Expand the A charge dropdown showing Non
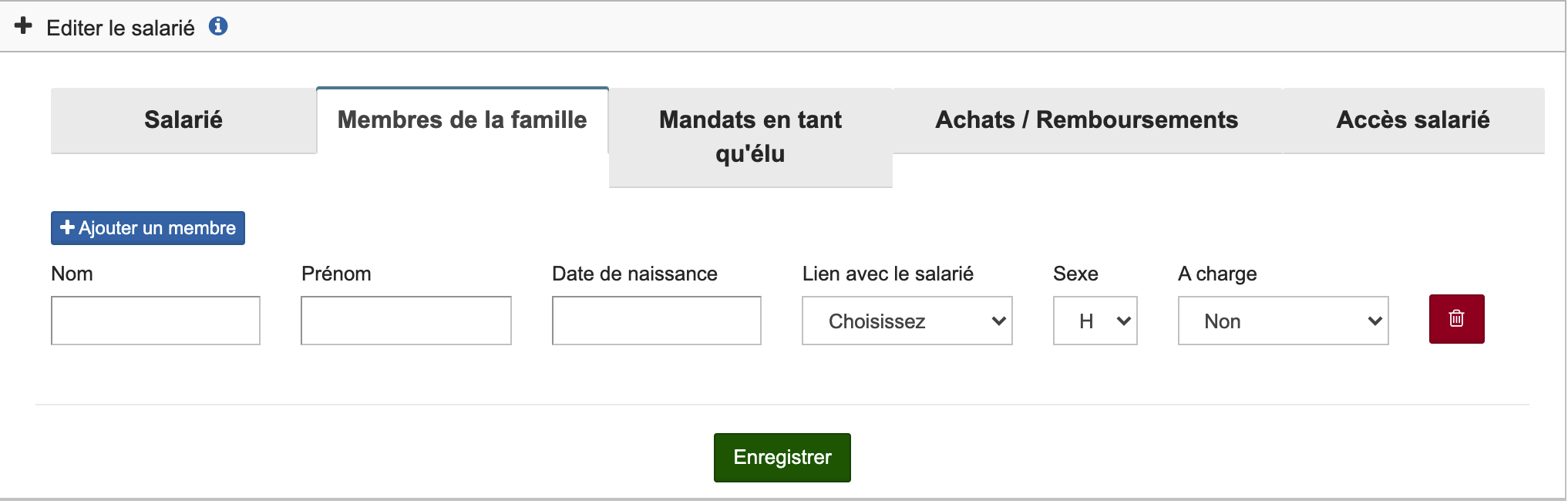 point(1283,321)
